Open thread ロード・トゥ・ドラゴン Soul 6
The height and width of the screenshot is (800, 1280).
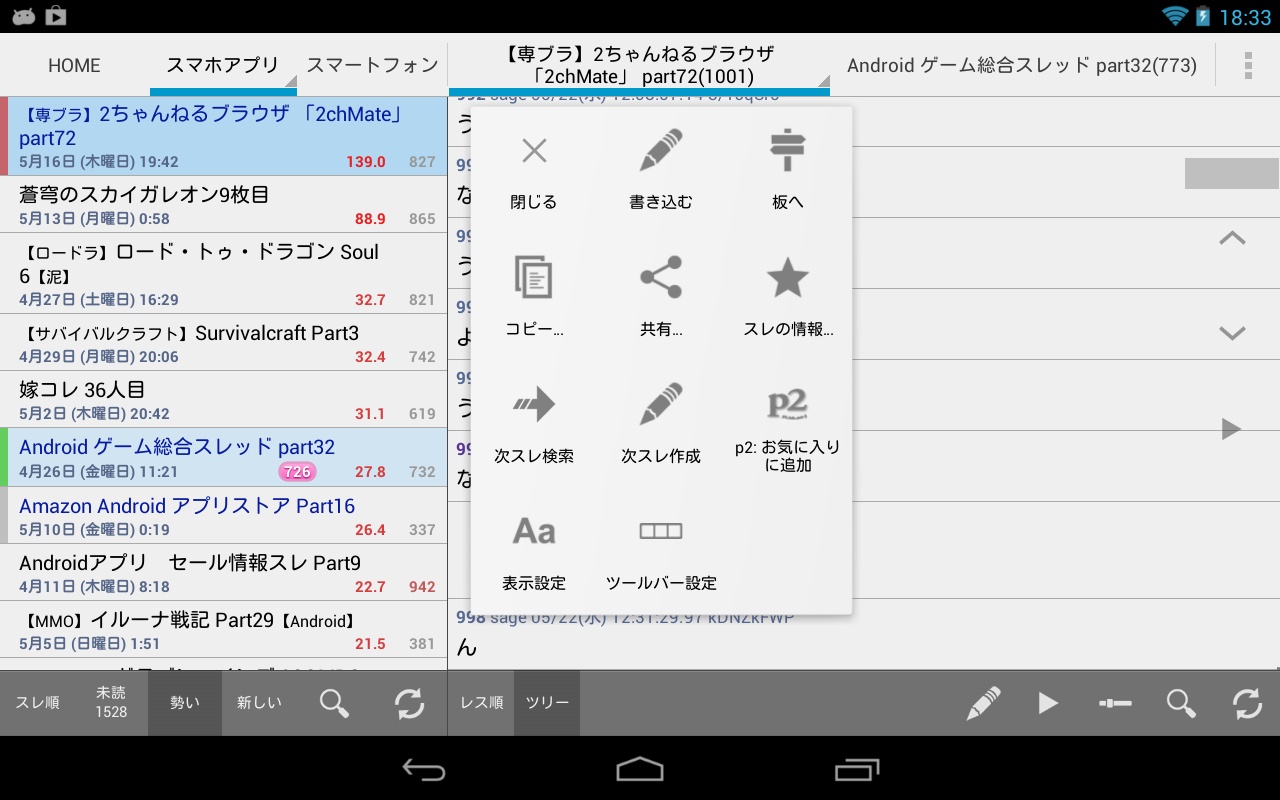(223, 274)
